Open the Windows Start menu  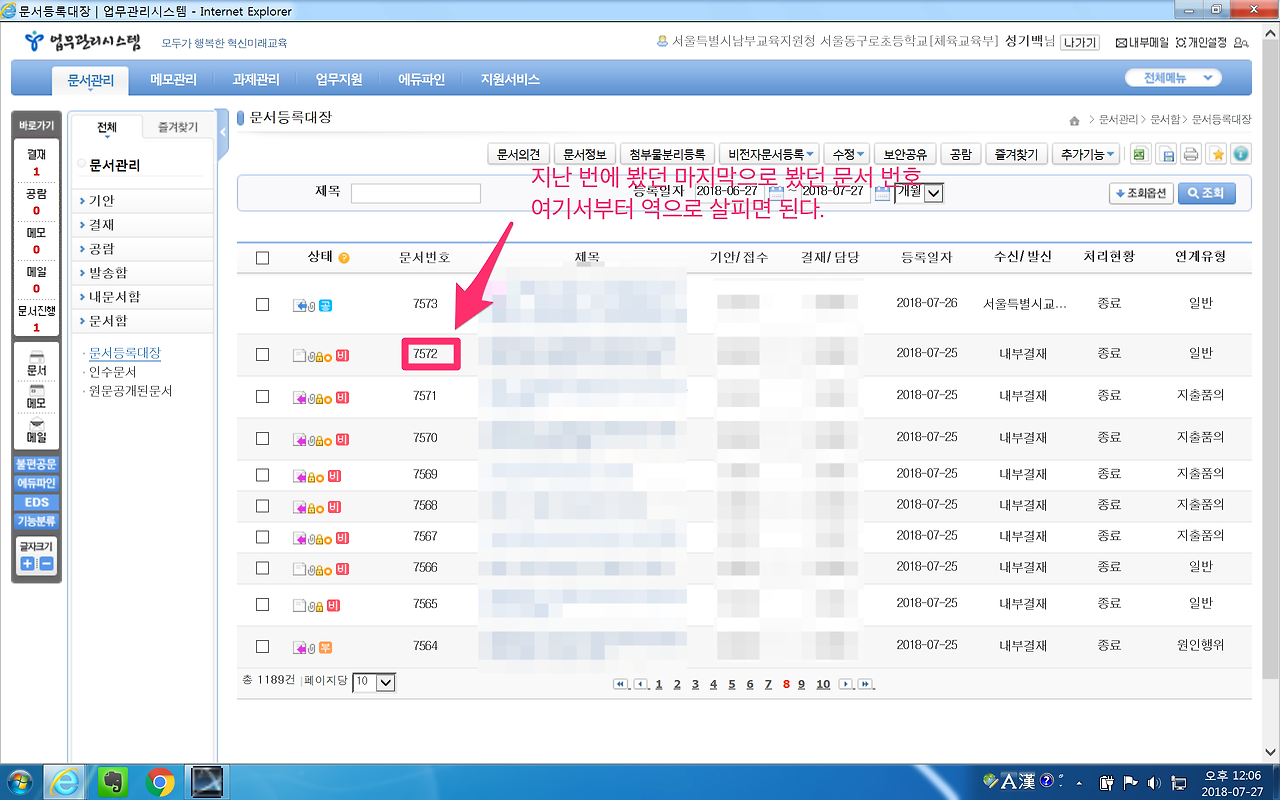pyautogui.click(x=20, y=780)
